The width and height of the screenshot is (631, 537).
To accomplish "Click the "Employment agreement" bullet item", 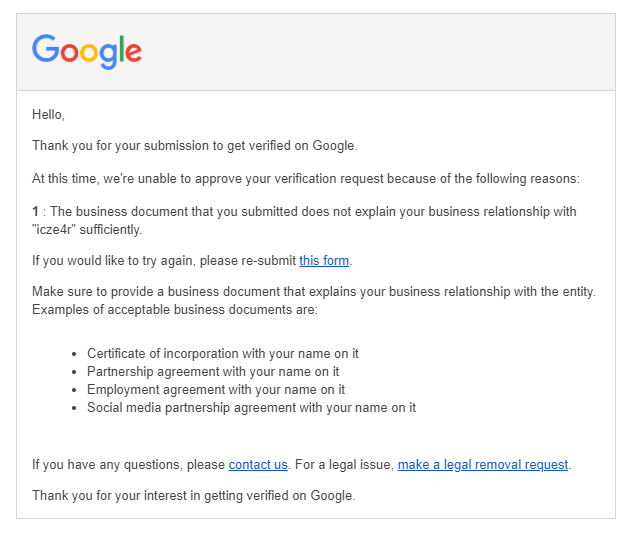I will 216,390.
